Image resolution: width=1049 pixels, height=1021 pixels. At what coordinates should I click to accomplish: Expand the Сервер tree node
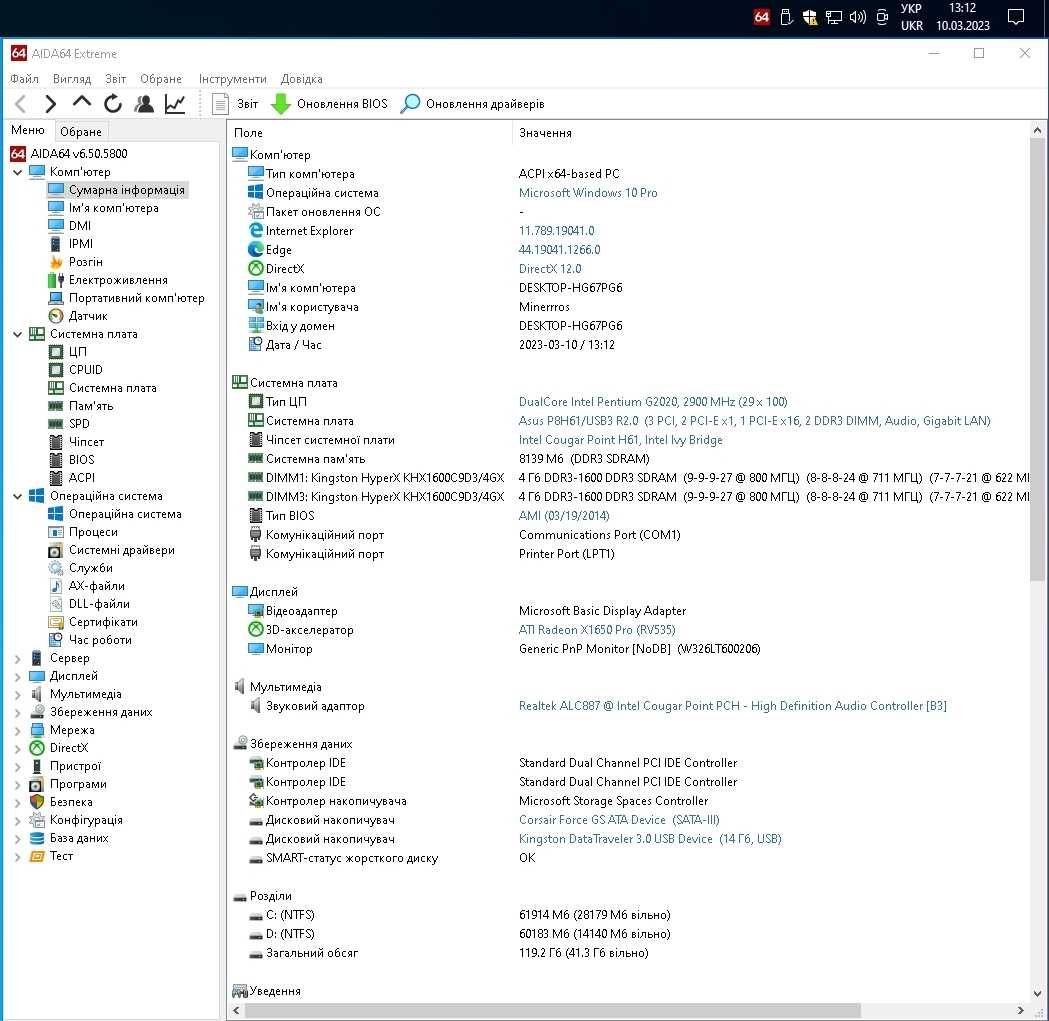[18, 658]
